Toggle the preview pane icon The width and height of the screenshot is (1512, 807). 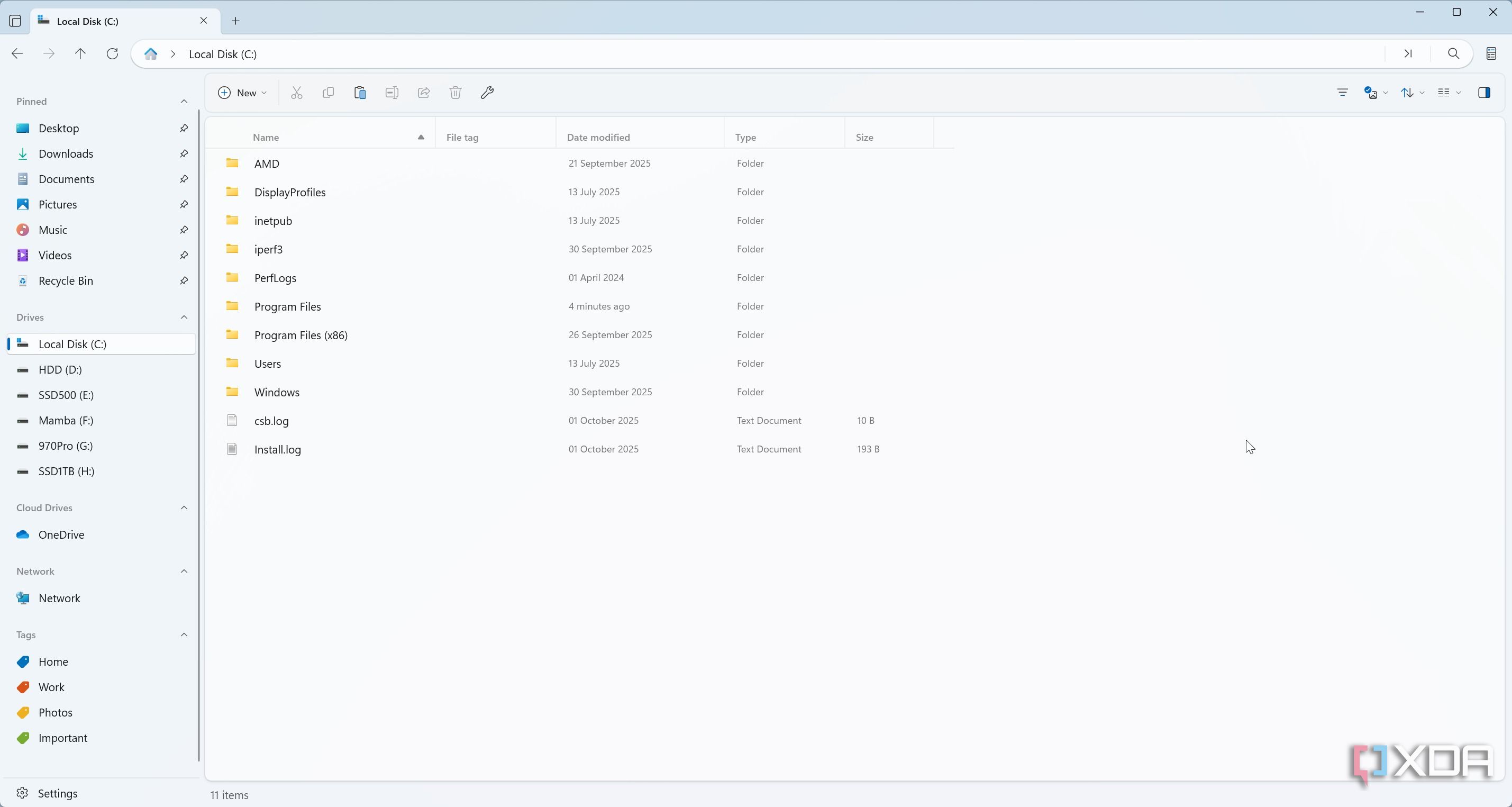tap(1484, 93)
